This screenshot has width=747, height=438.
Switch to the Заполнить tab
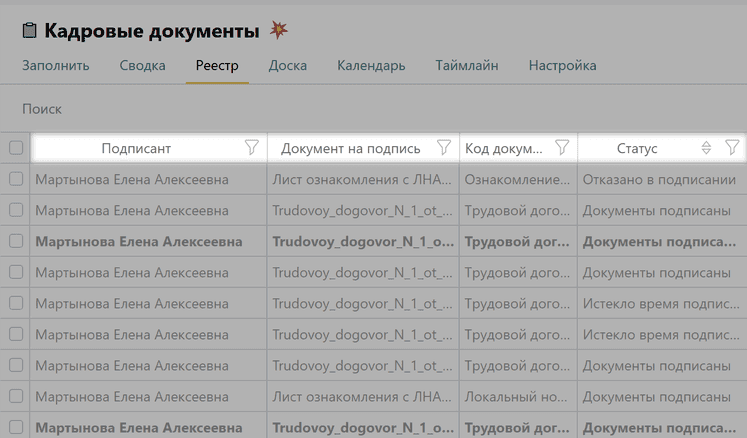coord(56,66)
